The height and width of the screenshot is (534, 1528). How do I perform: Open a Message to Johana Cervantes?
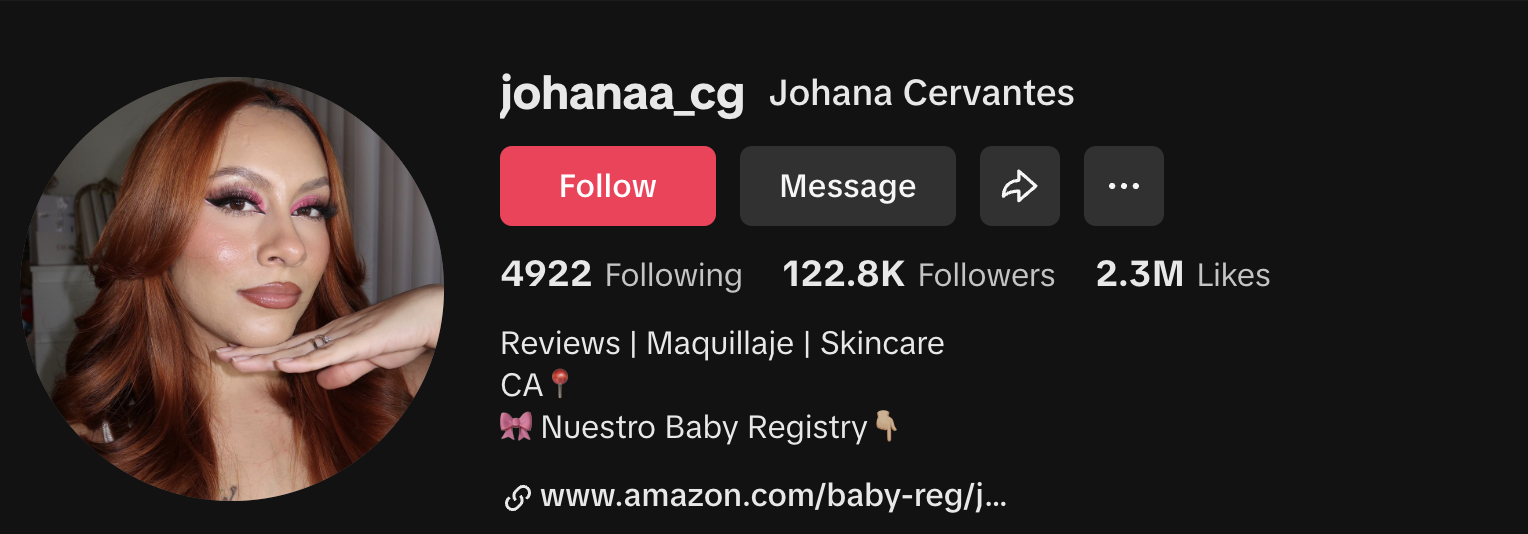click(x=848, y=186)
